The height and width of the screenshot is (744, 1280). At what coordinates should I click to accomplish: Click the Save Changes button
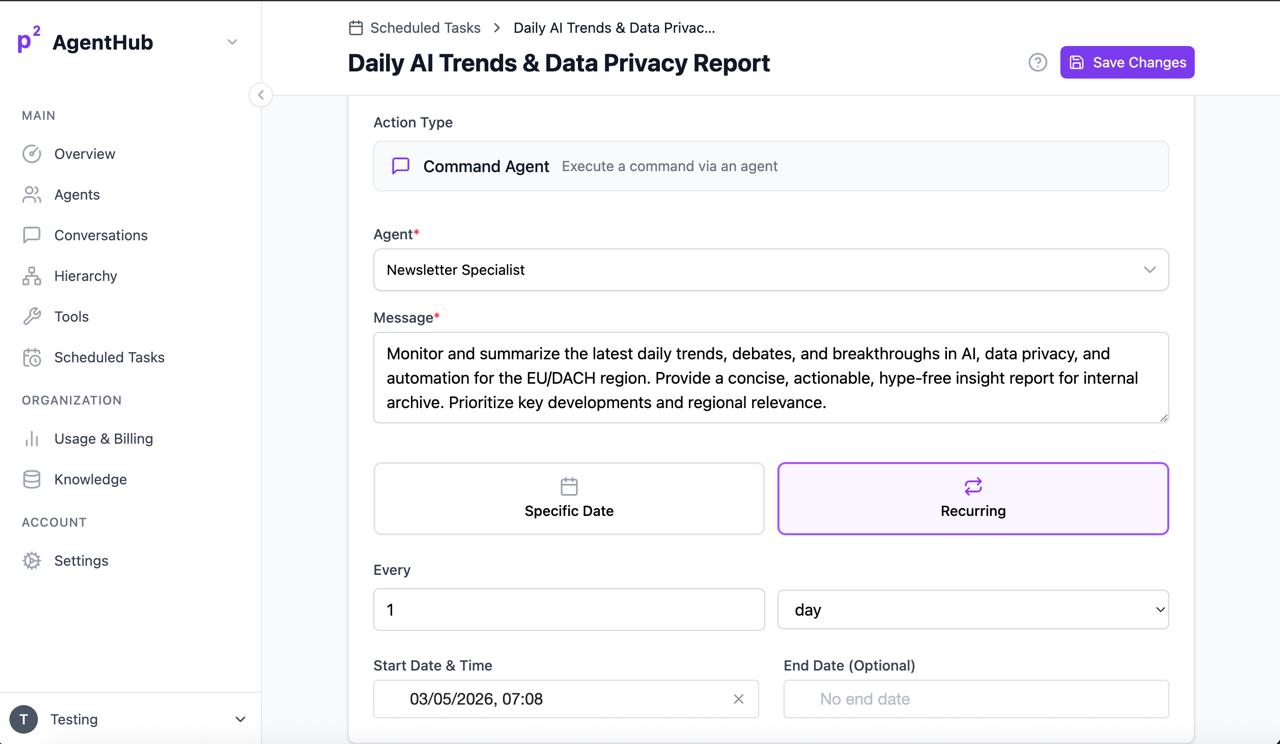pos(1127,62)
